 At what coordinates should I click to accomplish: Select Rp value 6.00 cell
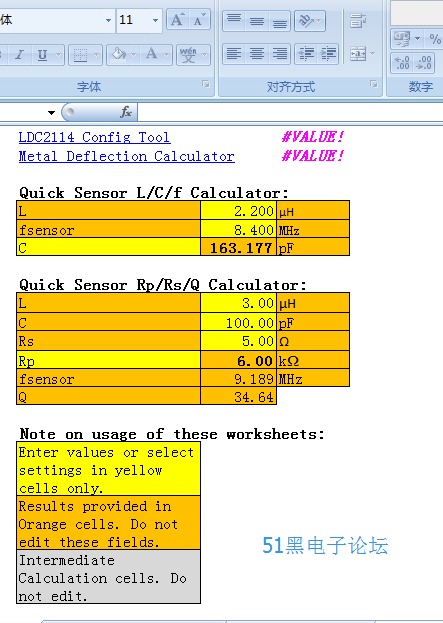click(238, 360)
